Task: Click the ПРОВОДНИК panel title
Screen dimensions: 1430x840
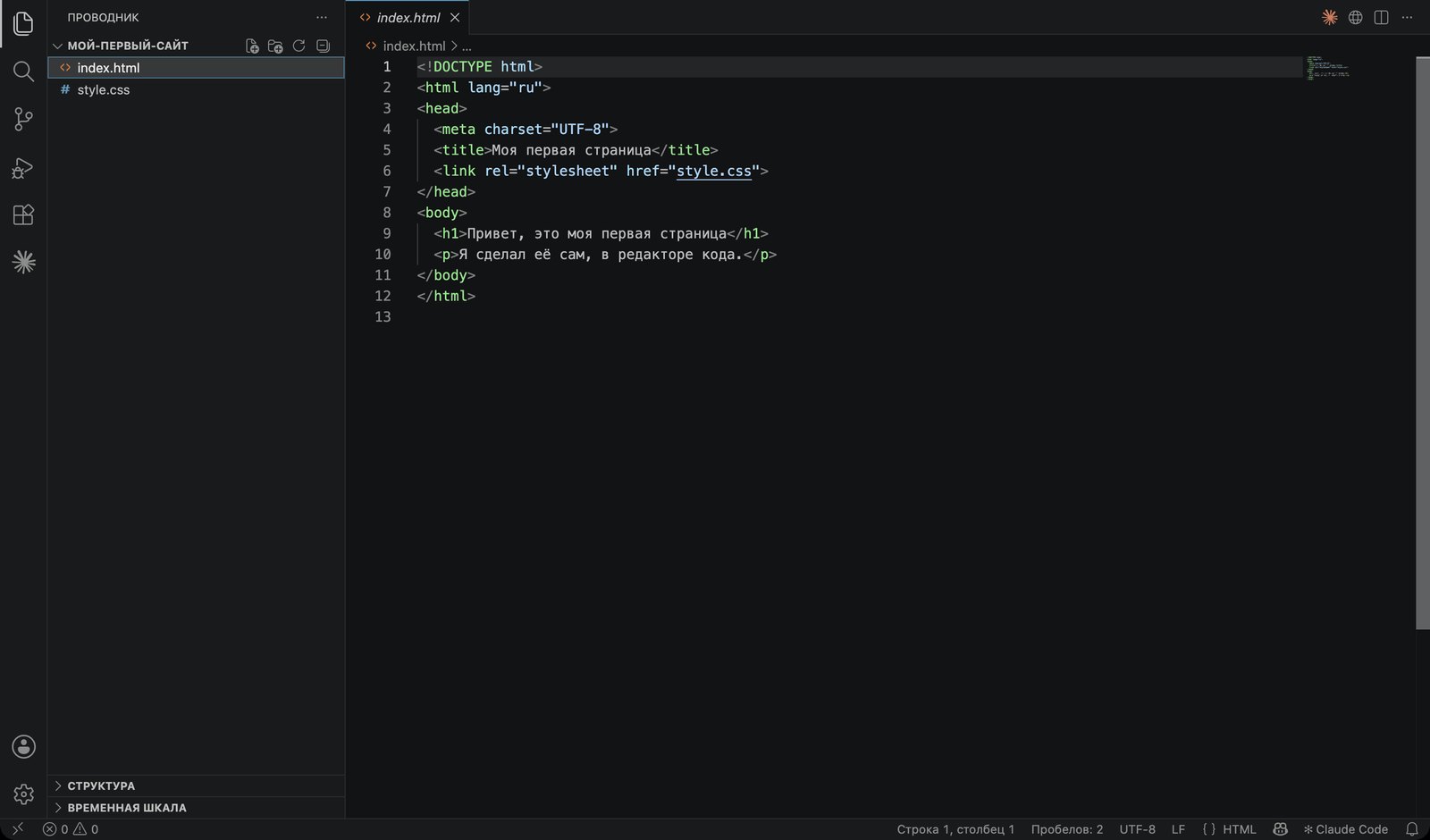Action: click(x=103, y=17)
